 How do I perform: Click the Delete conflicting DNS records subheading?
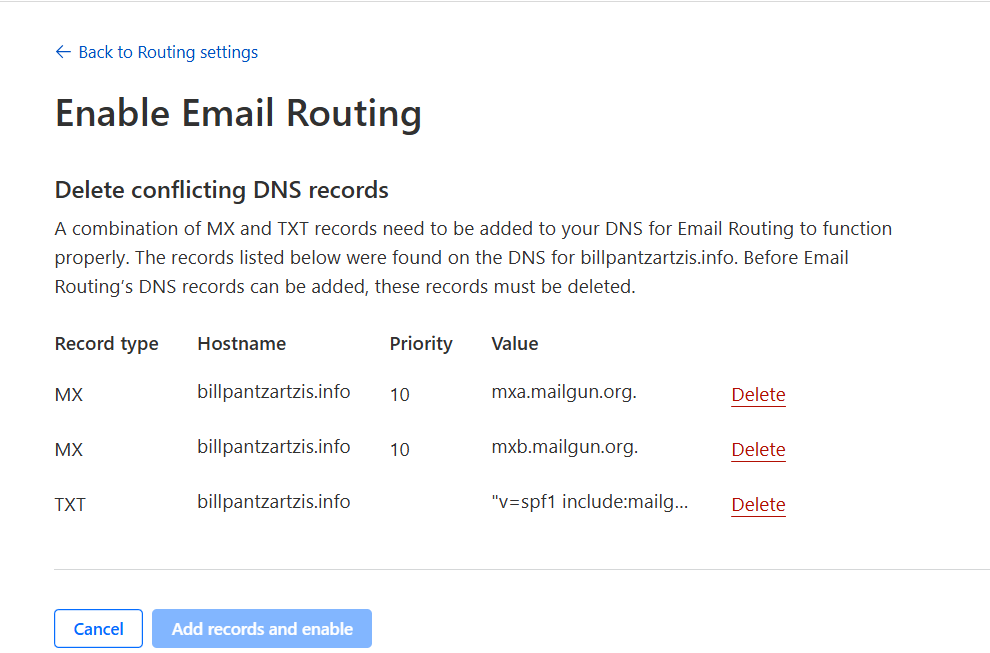point(221,190)
